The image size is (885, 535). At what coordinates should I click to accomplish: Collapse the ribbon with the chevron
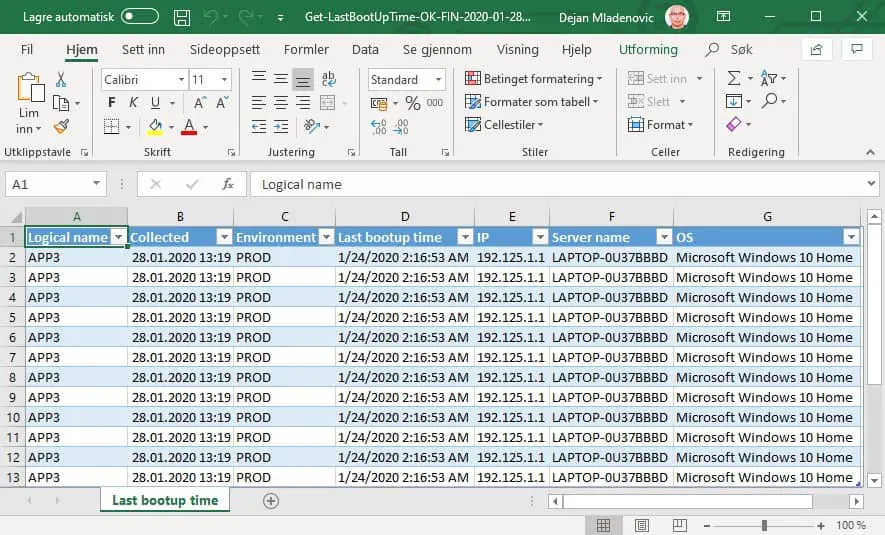coord(870,152)
